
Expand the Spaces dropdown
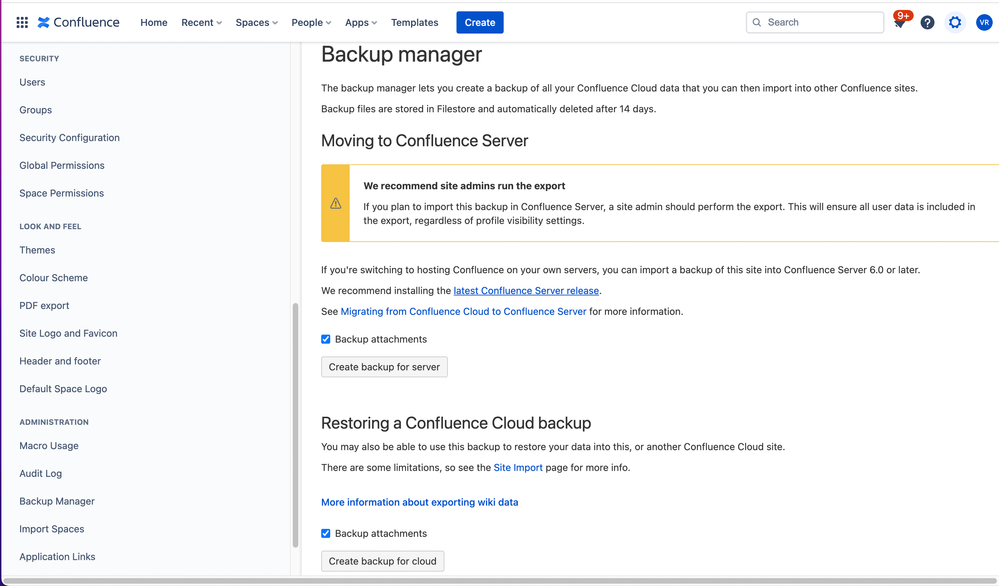coord(256,22)
